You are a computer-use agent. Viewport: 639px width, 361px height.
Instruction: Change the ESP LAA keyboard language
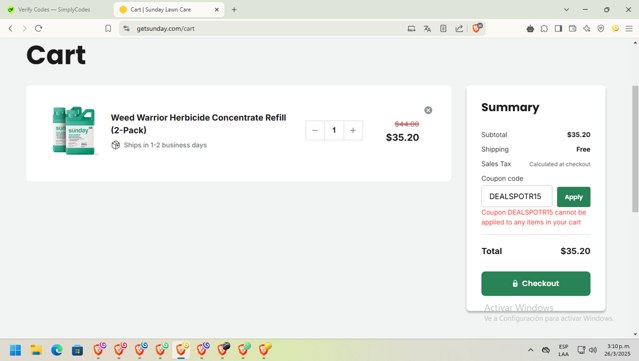[563, 350]
